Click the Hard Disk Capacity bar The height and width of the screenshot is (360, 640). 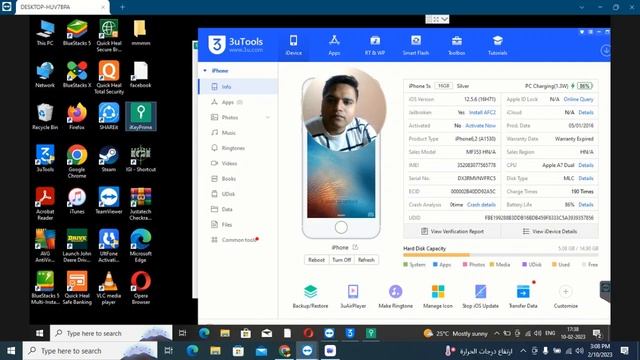(501, 255)
